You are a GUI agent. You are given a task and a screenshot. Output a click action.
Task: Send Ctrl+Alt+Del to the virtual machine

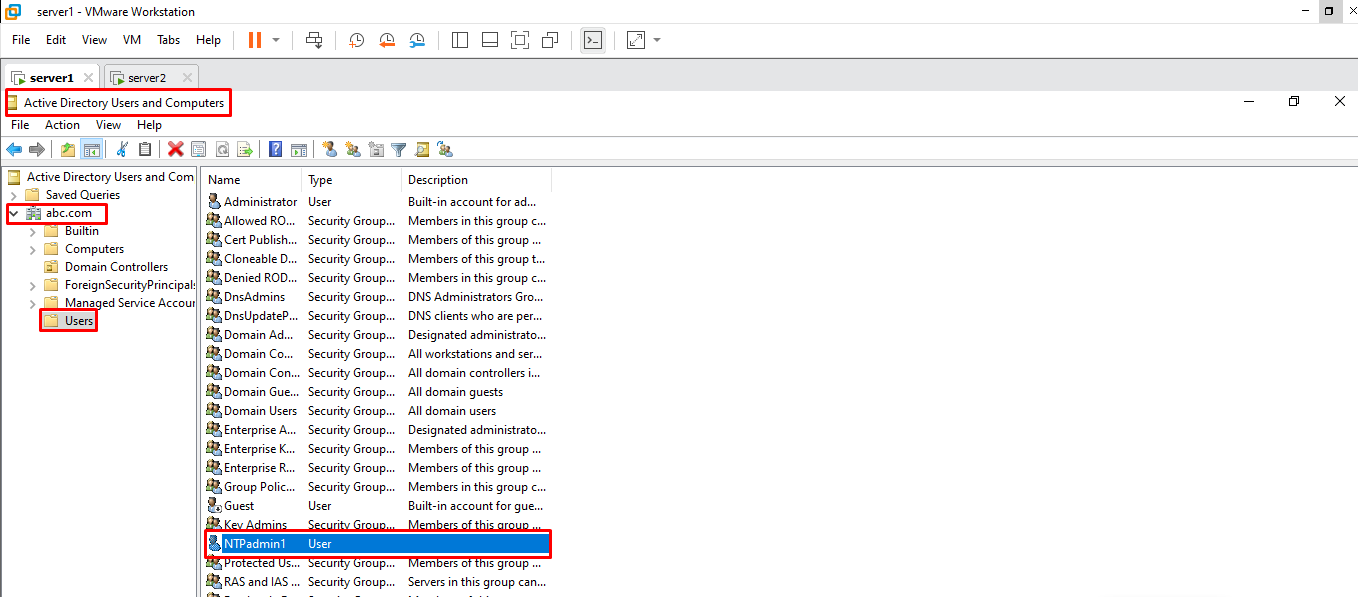(x=314, y=40)
